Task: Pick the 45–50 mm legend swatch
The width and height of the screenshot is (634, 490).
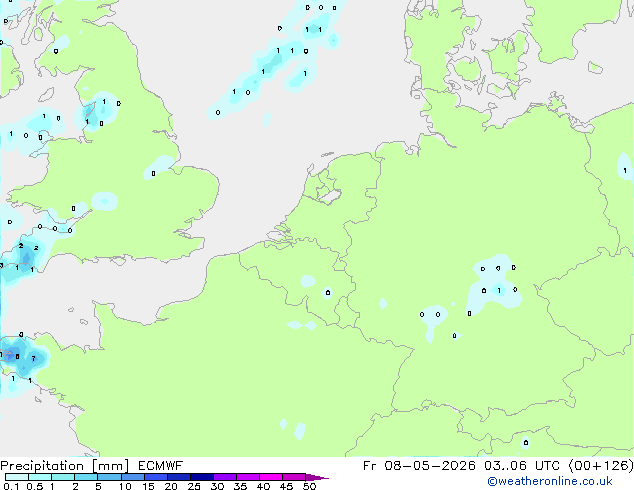Action: (x=294, y=477)
